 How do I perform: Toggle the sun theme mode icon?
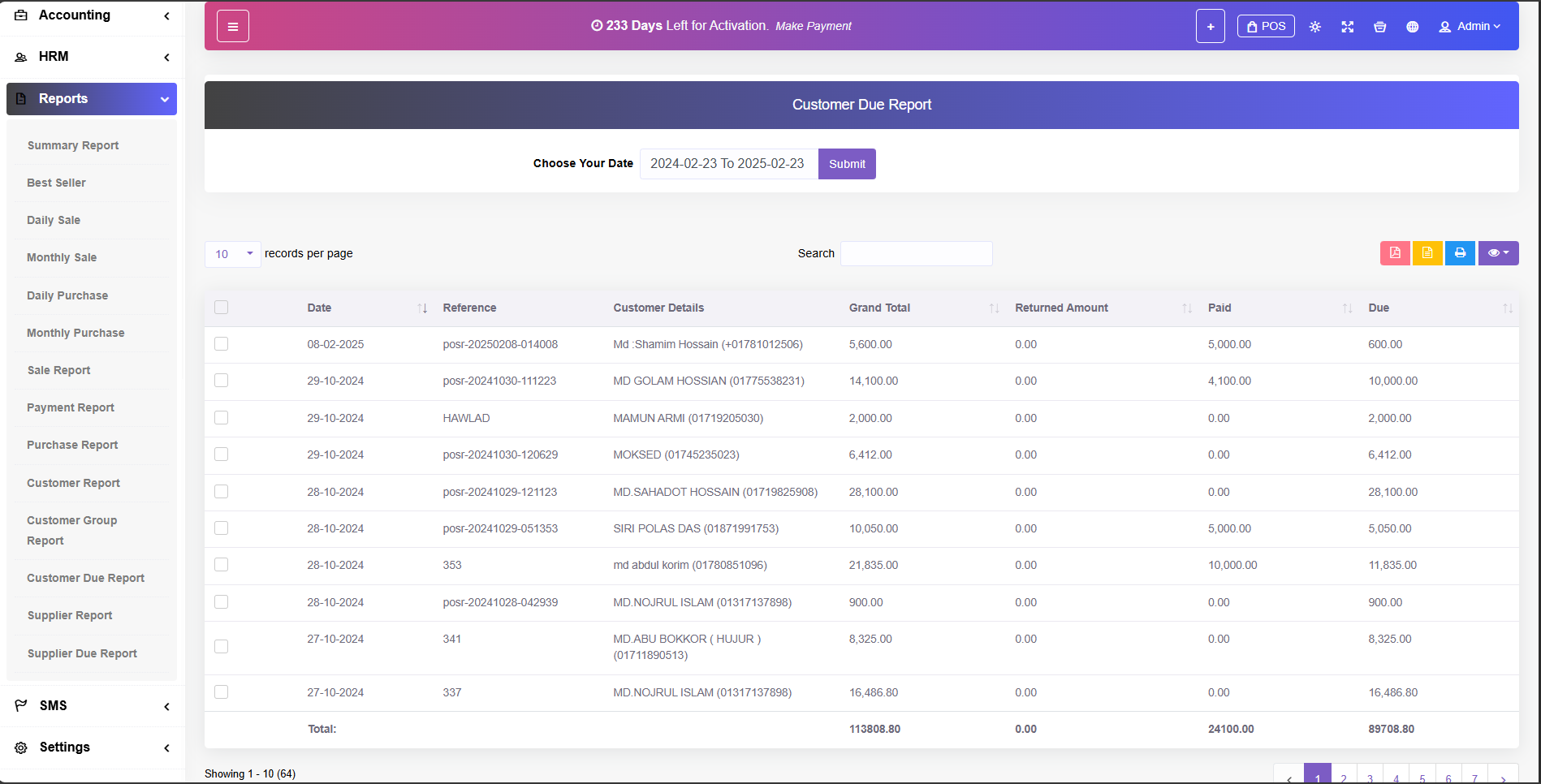pos(1314,27)
